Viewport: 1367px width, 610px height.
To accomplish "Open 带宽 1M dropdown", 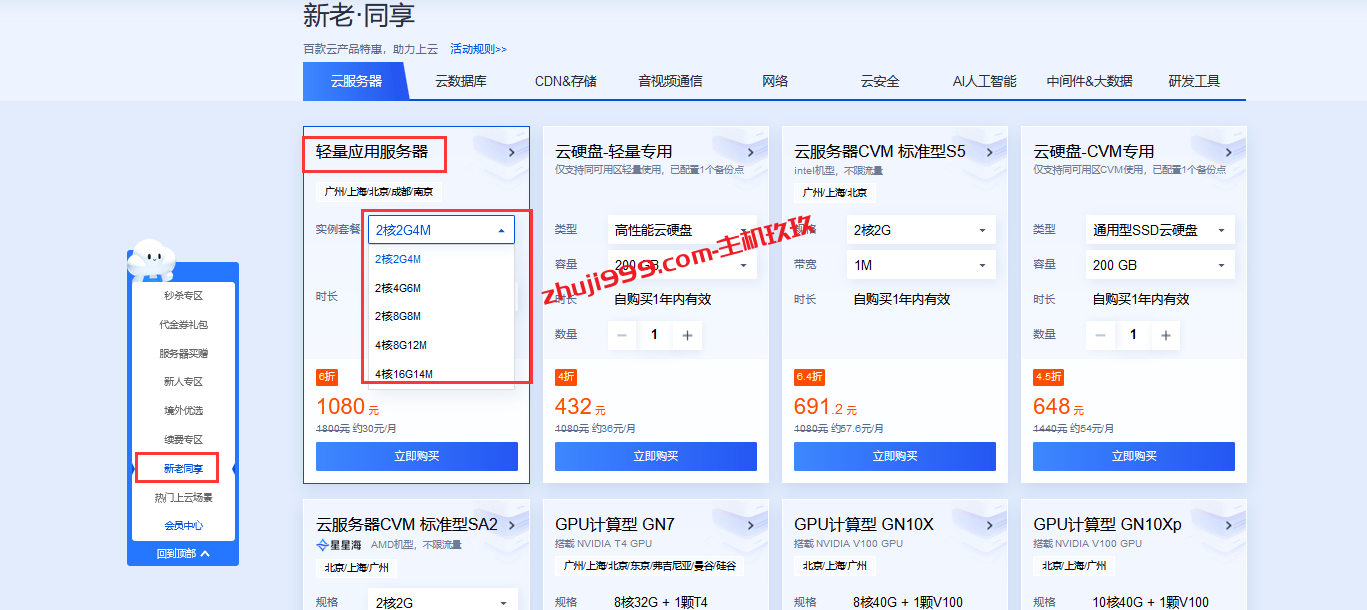I will click(921, 265).
